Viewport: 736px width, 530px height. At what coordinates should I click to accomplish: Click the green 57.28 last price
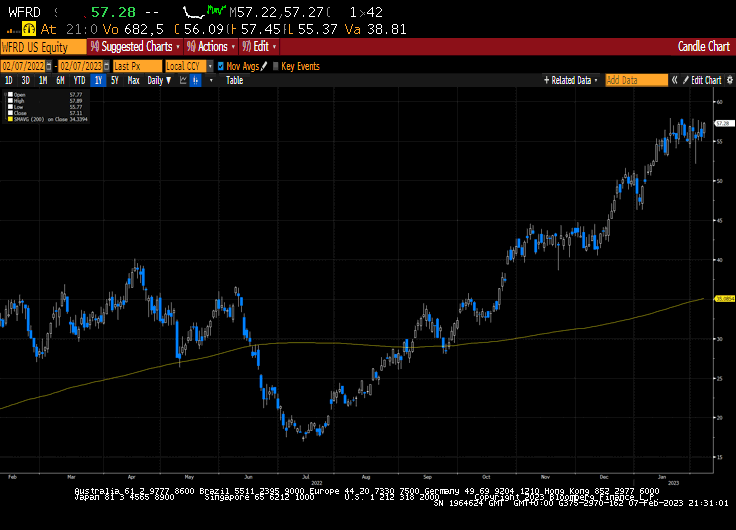pyautogui.click(x=113, y=12)
